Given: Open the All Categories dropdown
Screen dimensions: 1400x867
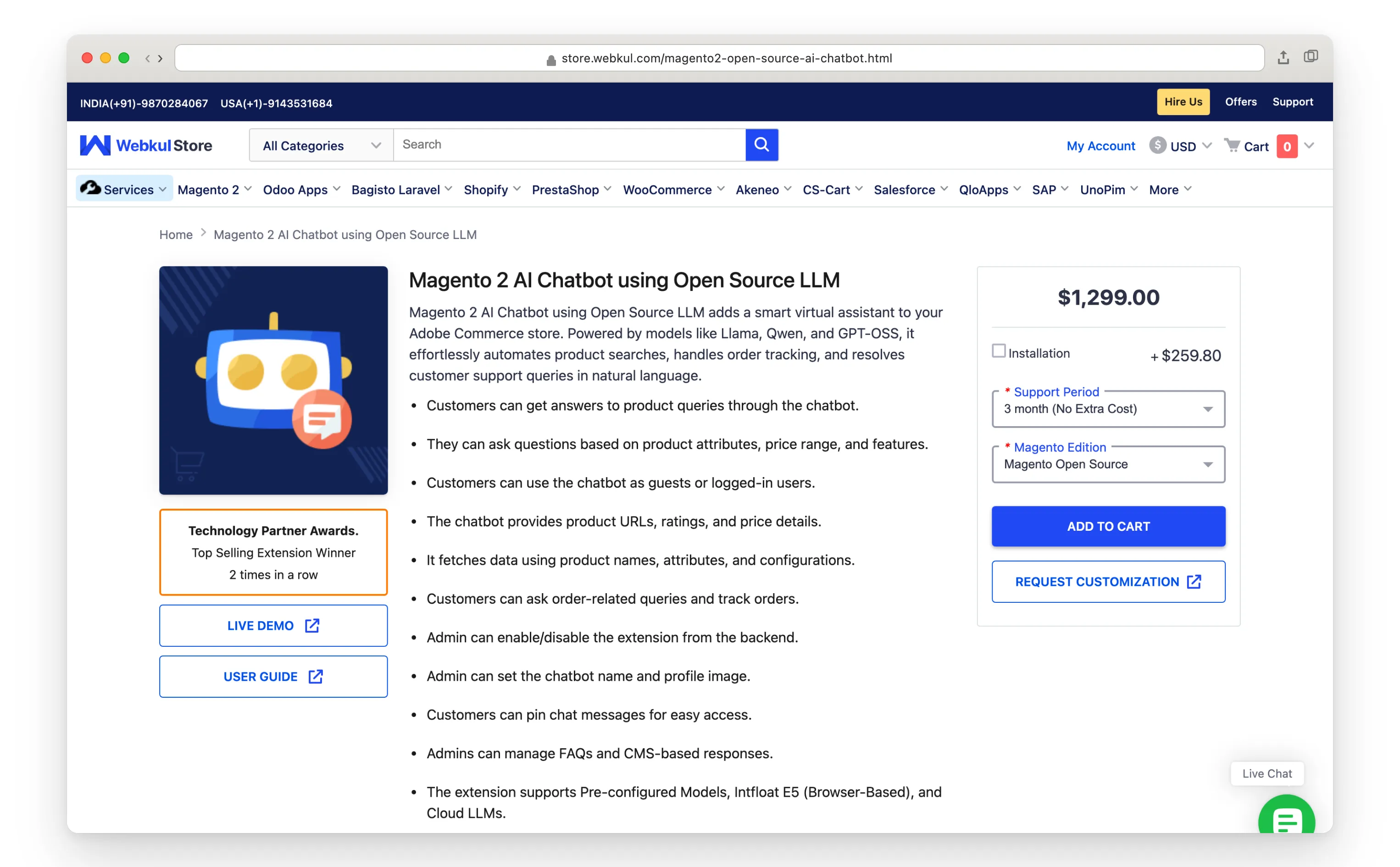Looking at the screenshot, I should 321,145.
